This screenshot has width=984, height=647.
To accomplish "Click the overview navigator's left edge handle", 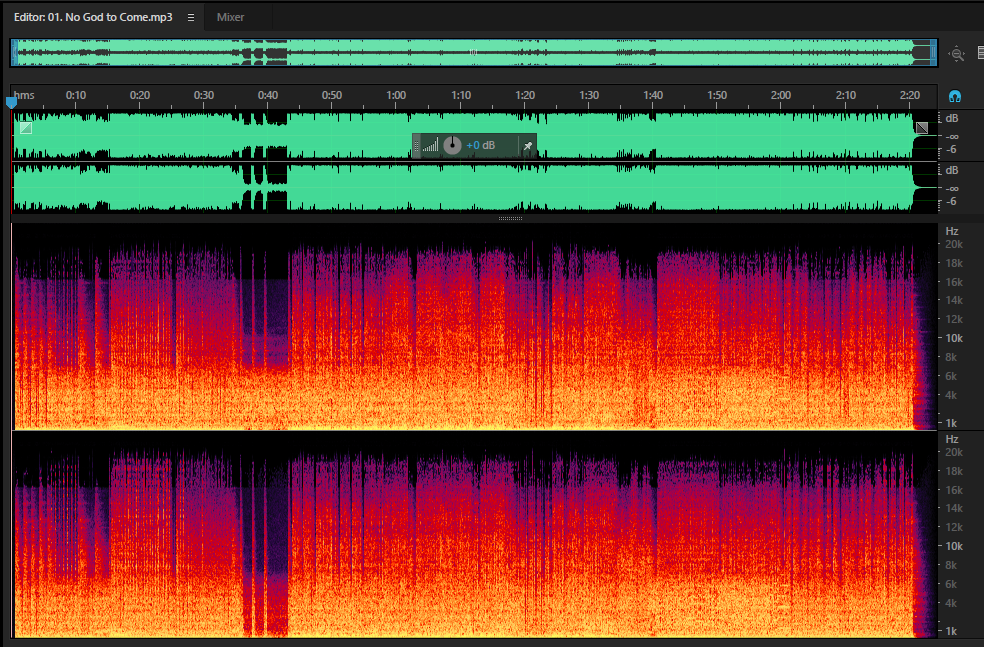I will (14, 53).
